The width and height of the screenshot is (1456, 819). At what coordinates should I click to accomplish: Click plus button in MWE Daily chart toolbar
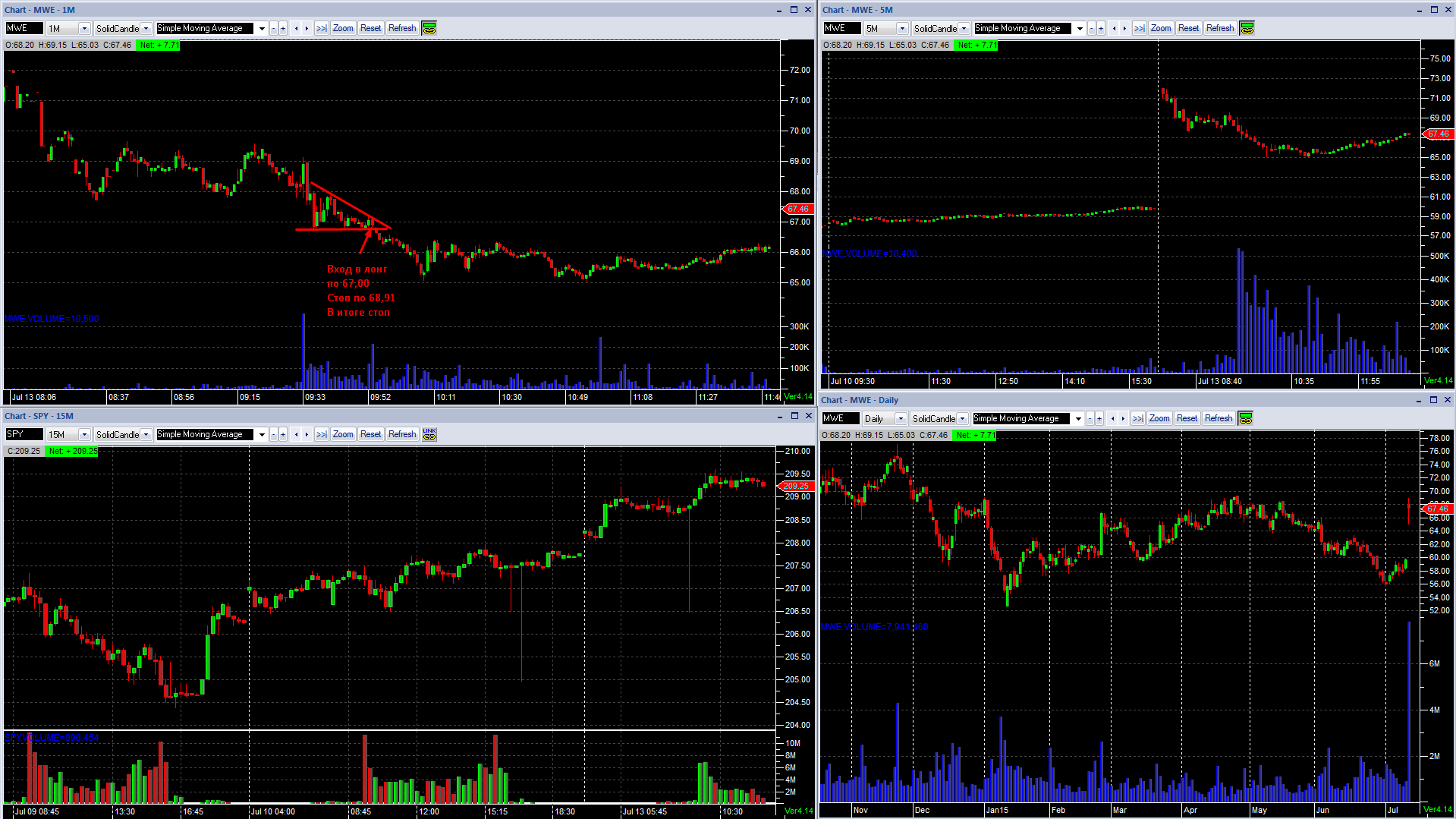[1099, 418]
